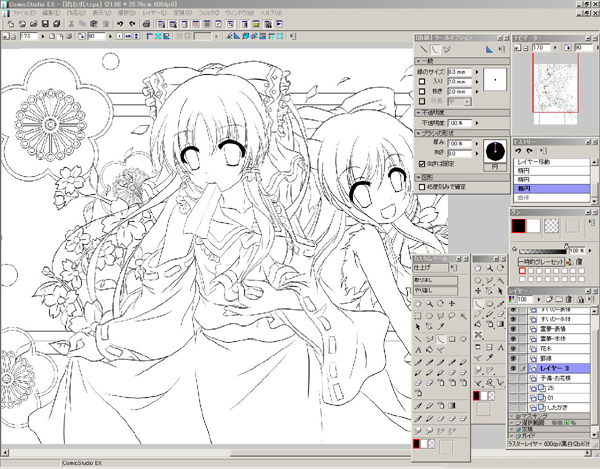Uncheck the fixed direction checkbox under brush shape

click(422, 164)
